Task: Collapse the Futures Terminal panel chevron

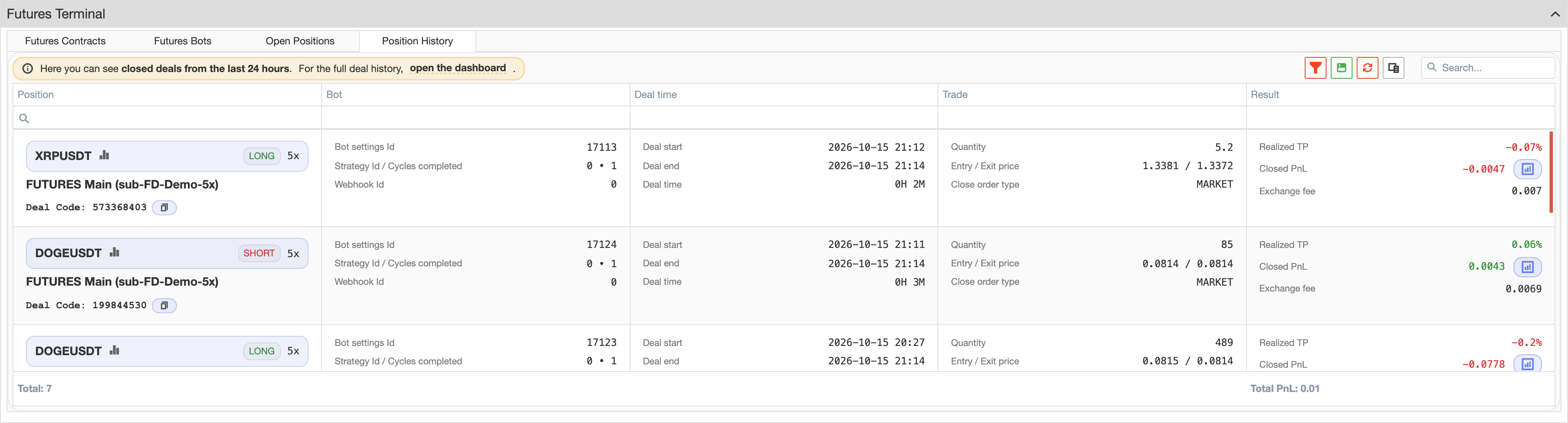Action: point(1555,14)
